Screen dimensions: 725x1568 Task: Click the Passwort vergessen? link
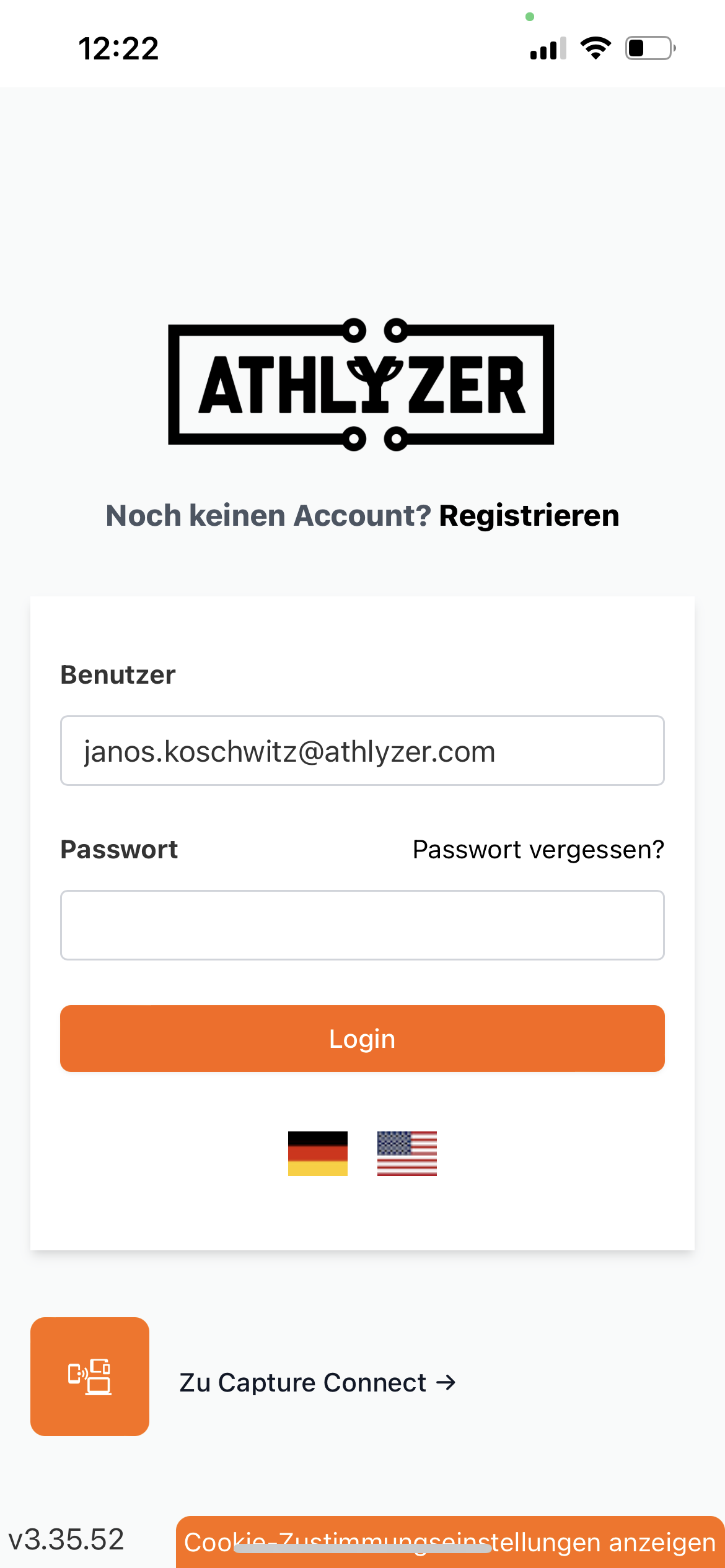tap(538, 850)
